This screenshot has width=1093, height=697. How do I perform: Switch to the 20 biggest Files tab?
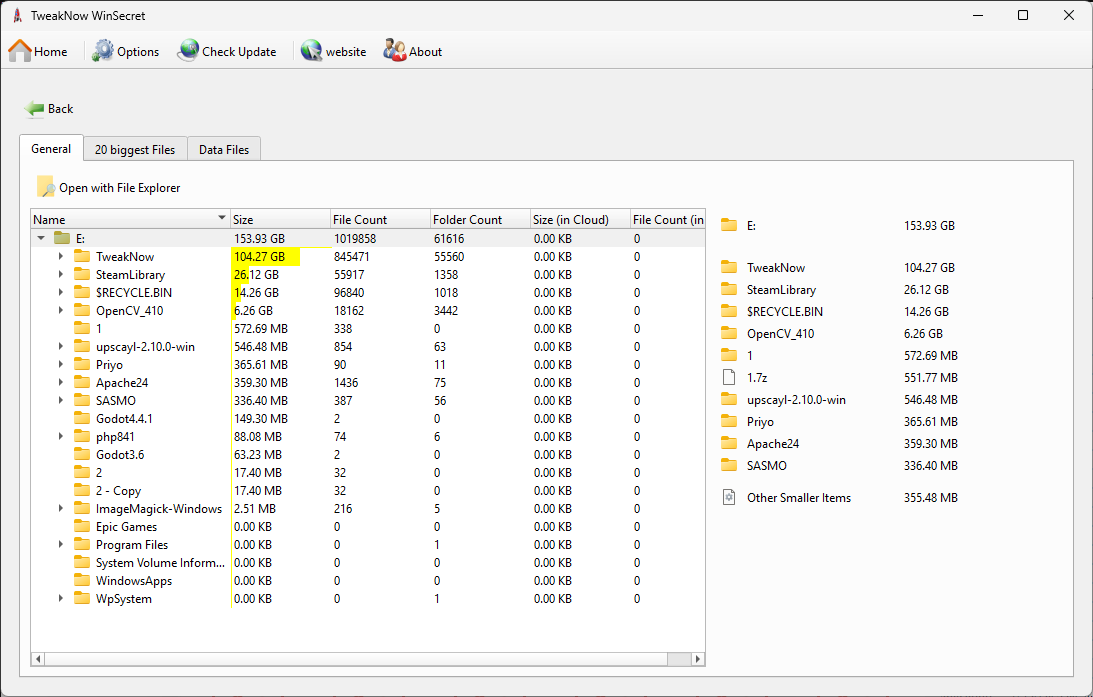point(135,149)
